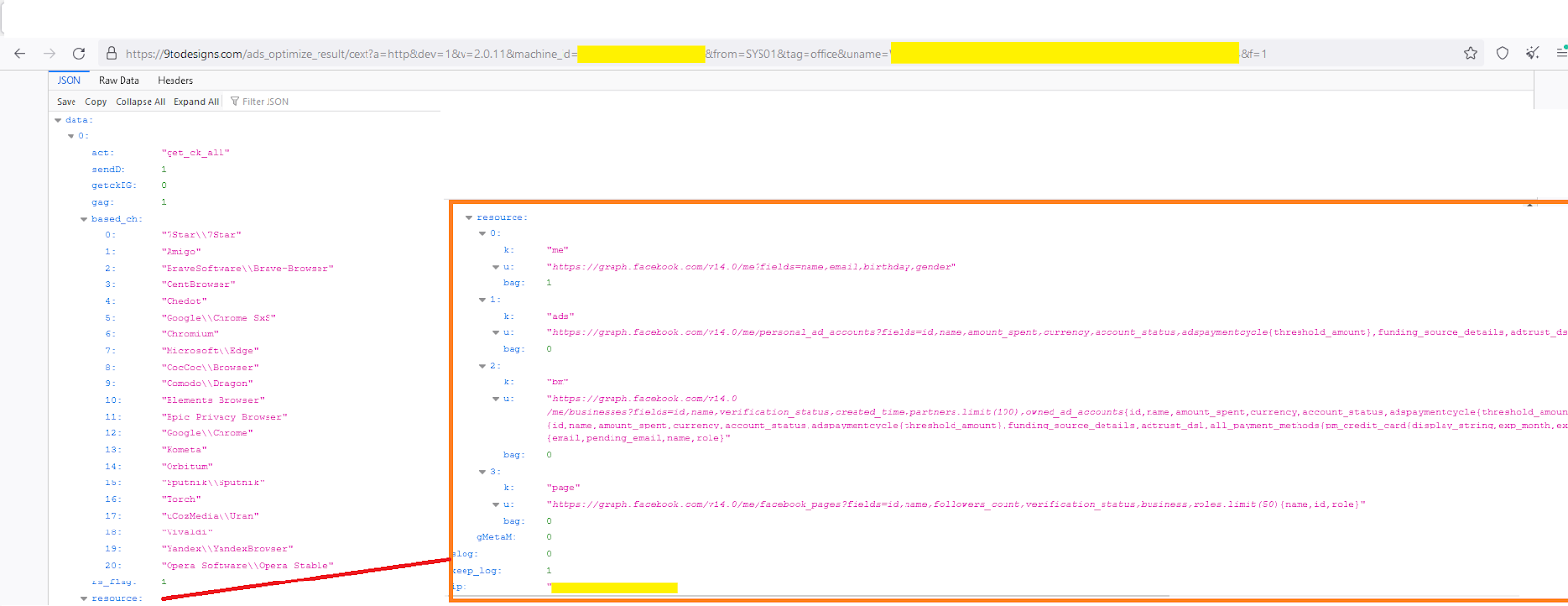Open the browser hamburger menu
This screenshot has height=606, width=1568.
[1561, 53]
